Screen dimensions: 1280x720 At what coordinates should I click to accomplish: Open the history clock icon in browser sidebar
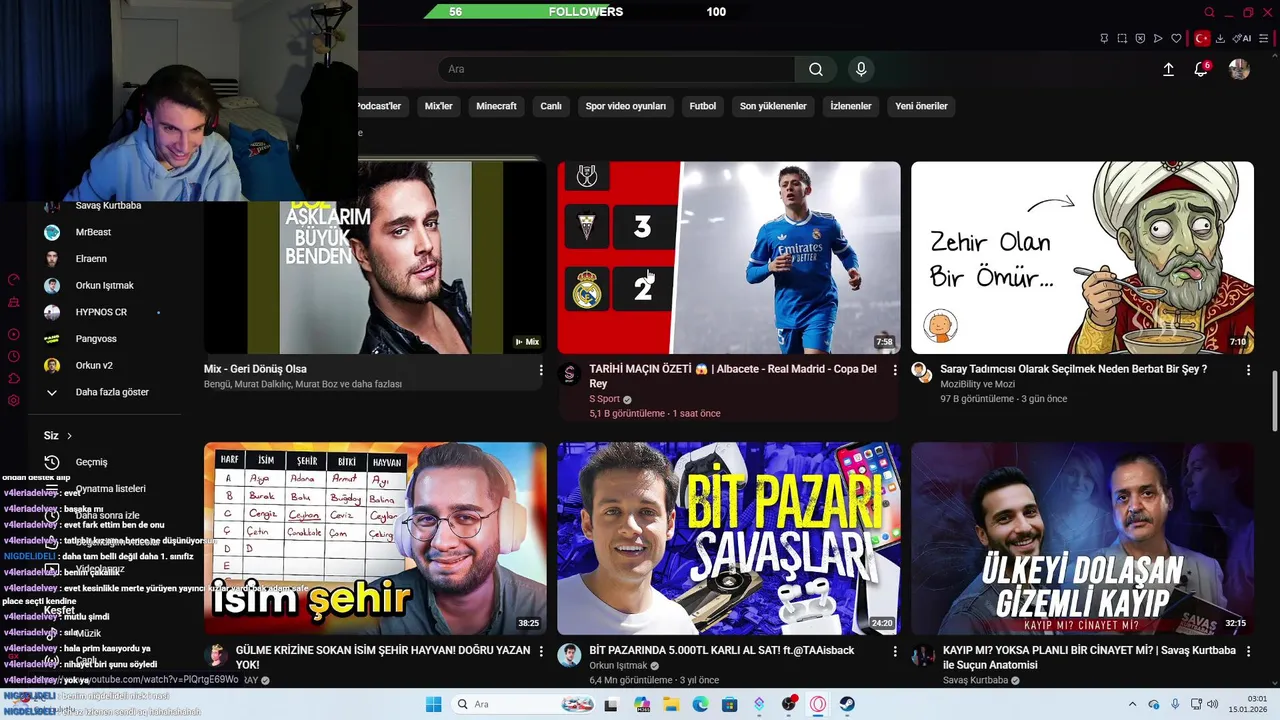[x=14, y=356]
